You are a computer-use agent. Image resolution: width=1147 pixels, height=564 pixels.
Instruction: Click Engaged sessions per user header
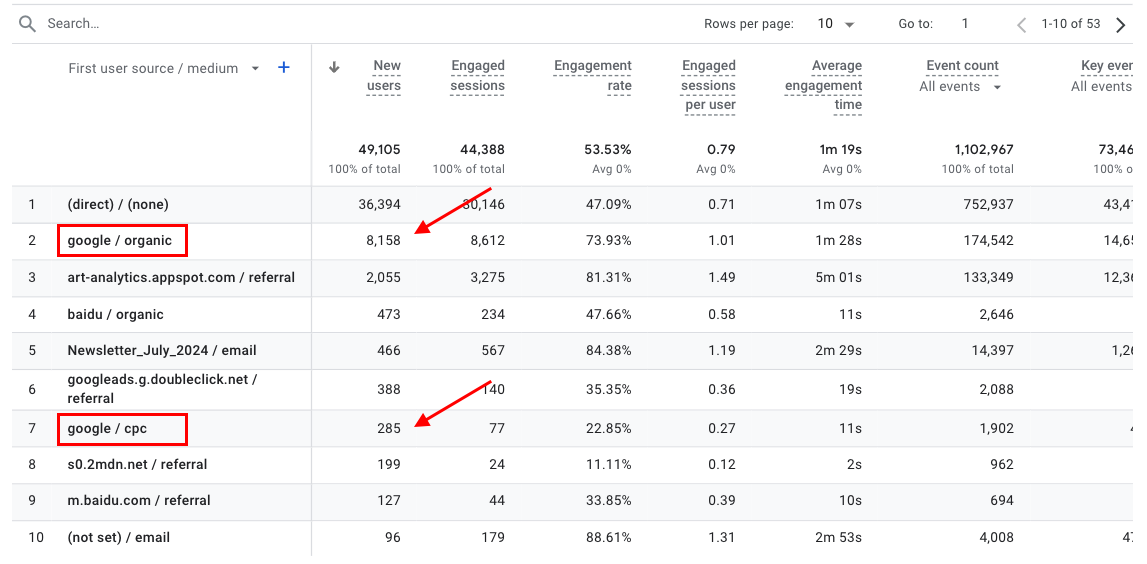click(x=708, y=85)
